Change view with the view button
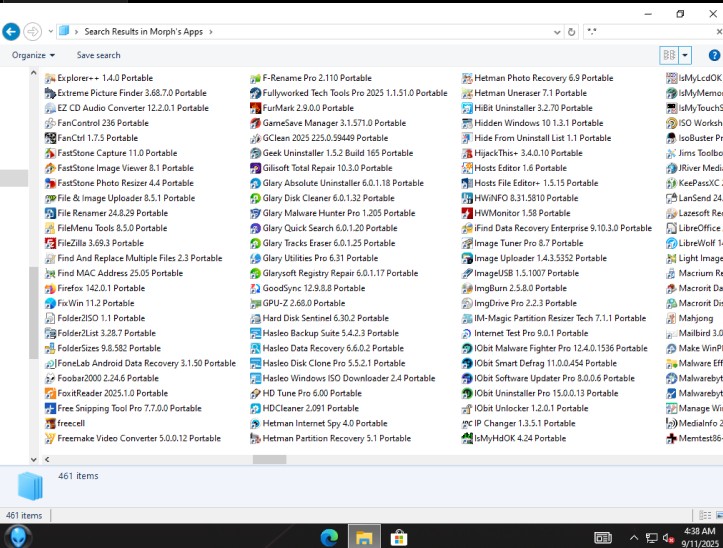 click(669, 55)
